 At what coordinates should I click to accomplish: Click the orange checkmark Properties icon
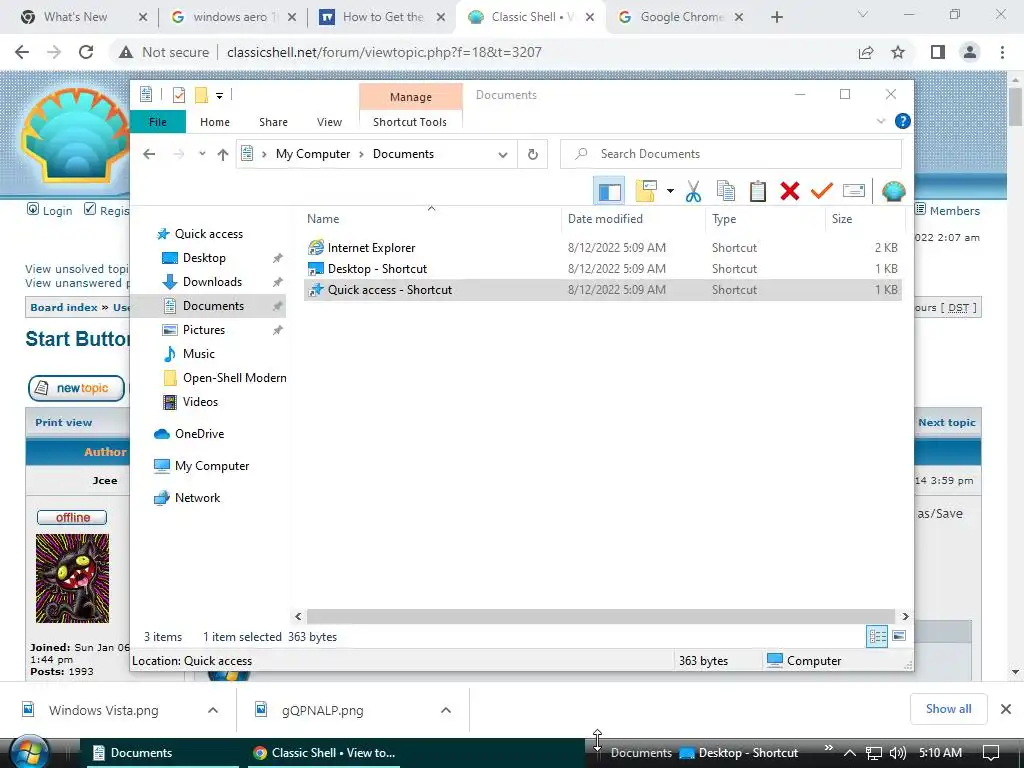click(822, 191)
